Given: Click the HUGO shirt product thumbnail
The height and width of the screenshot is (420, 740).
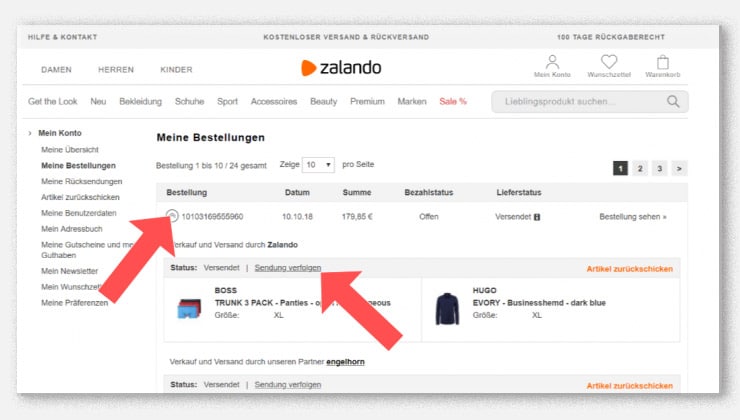Looking at the screenshot, I should [446, 308].
